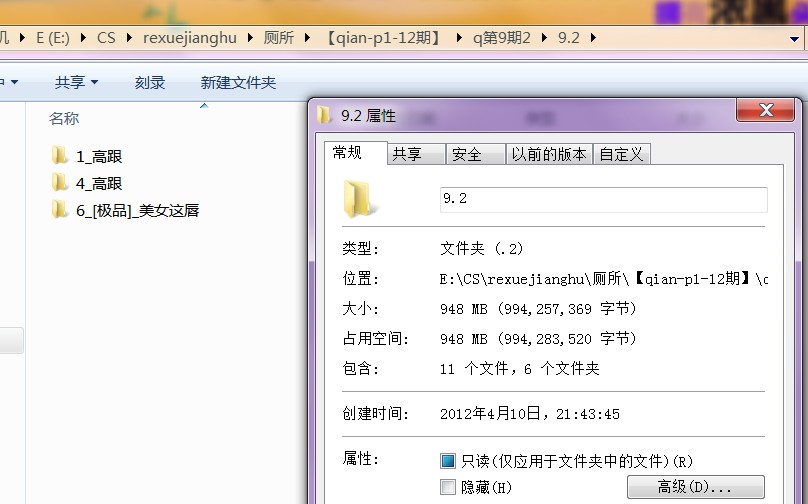Expand the arrow after CS in the address bar
Image resolution: width=808 pixels, height=504 pixels.
[x=127, y=38]
